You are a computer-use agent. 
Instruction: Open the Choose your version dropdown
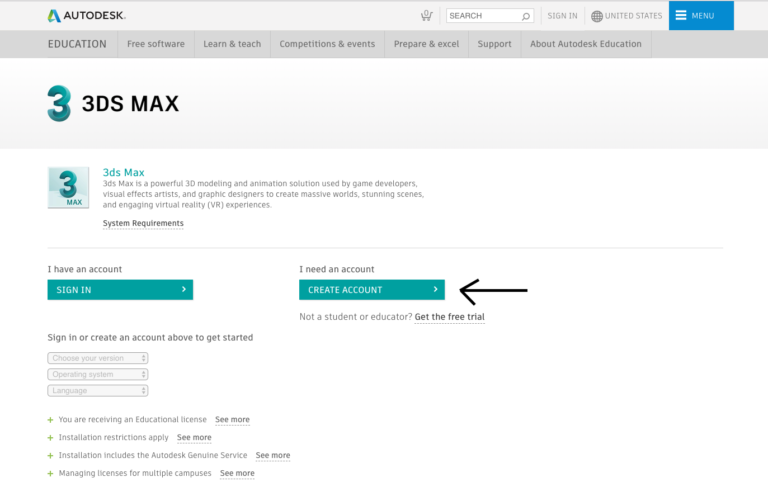point(98,358)
